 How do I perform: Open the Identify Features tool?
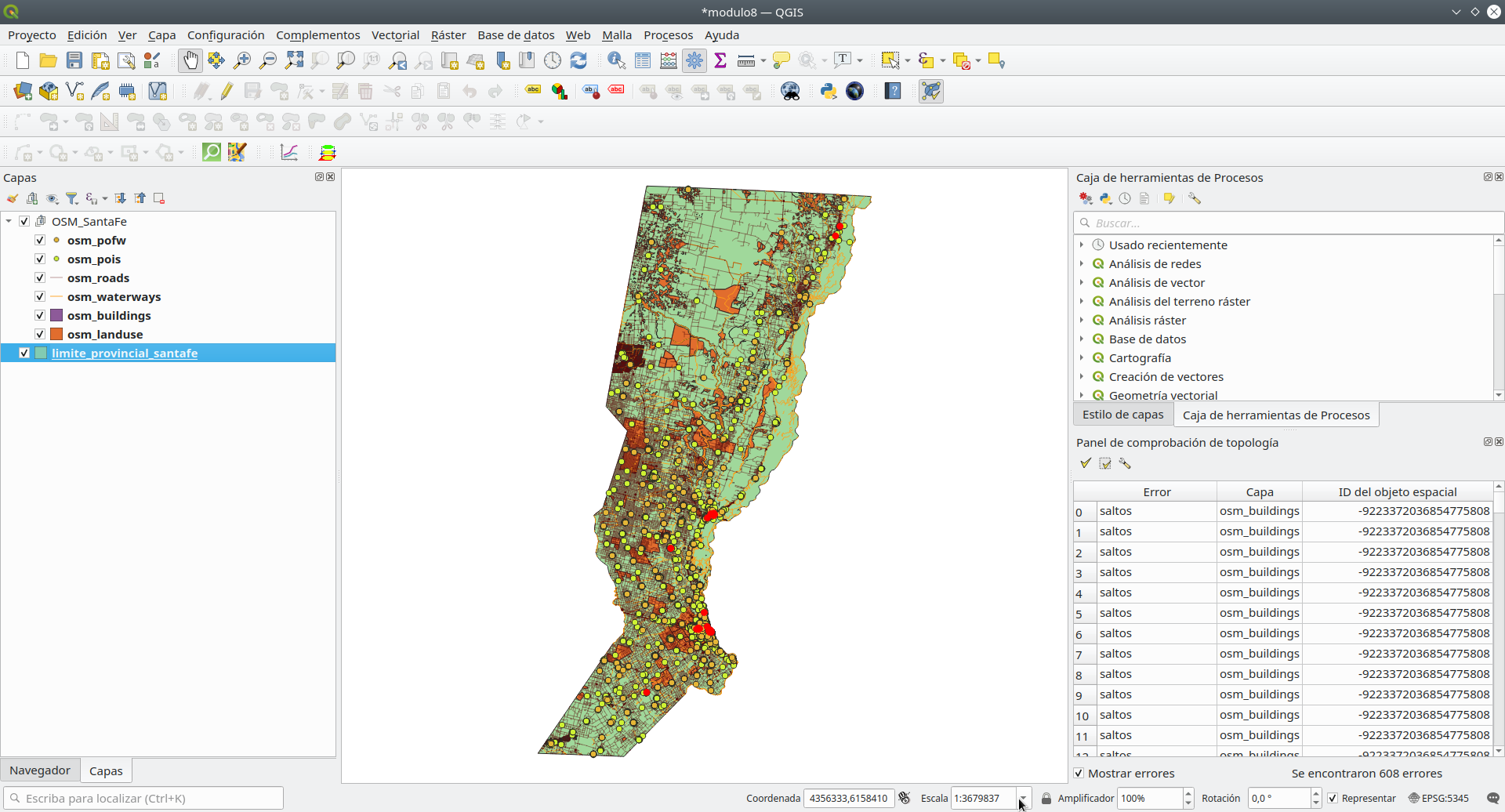617,60
